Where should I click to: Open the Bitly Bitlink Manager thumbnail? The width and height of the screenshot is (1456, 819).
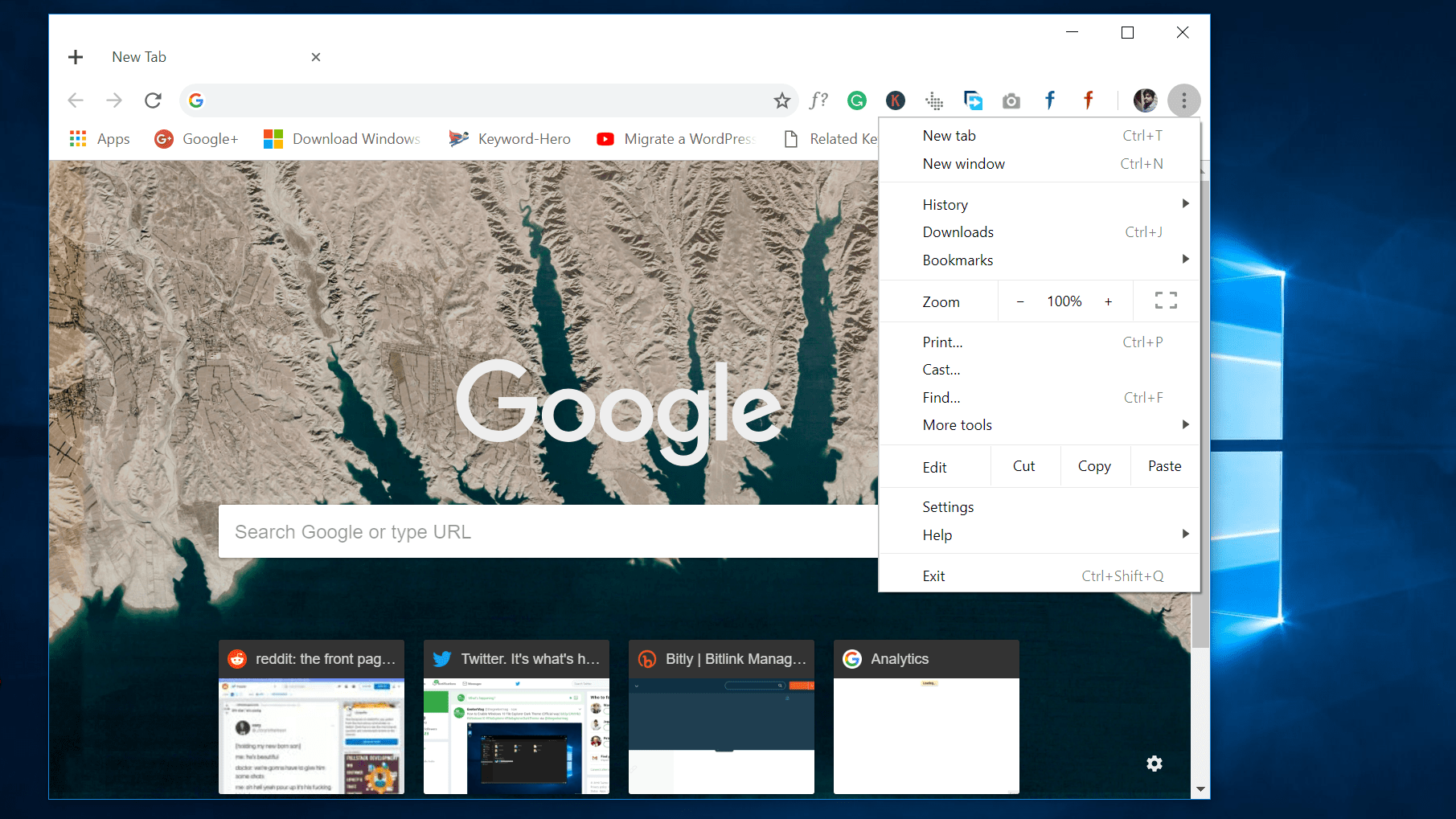click(721, 717)
